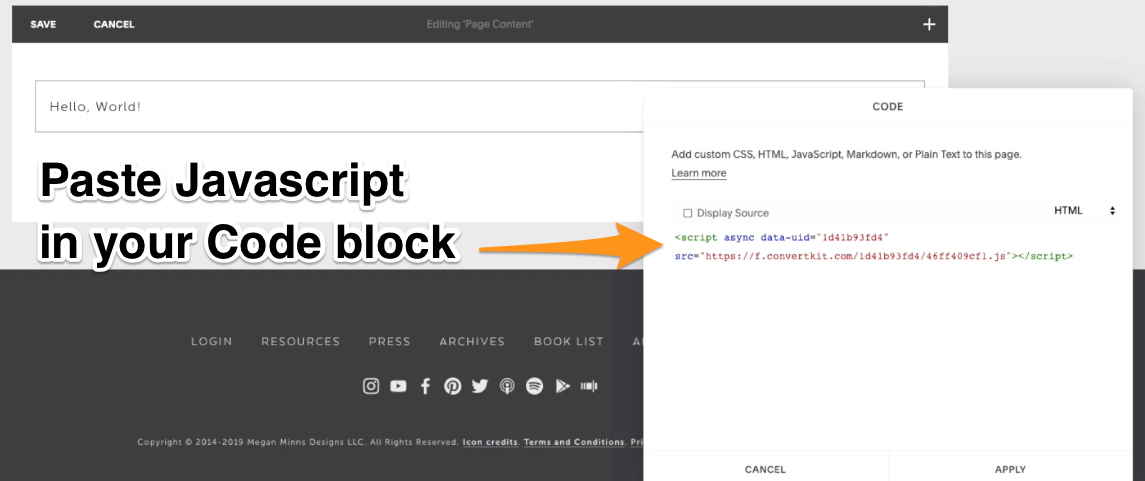Viewport: 1145px width, 481px height.
Task: Open the Google Play icon
Action: click(x=562, y=386)
